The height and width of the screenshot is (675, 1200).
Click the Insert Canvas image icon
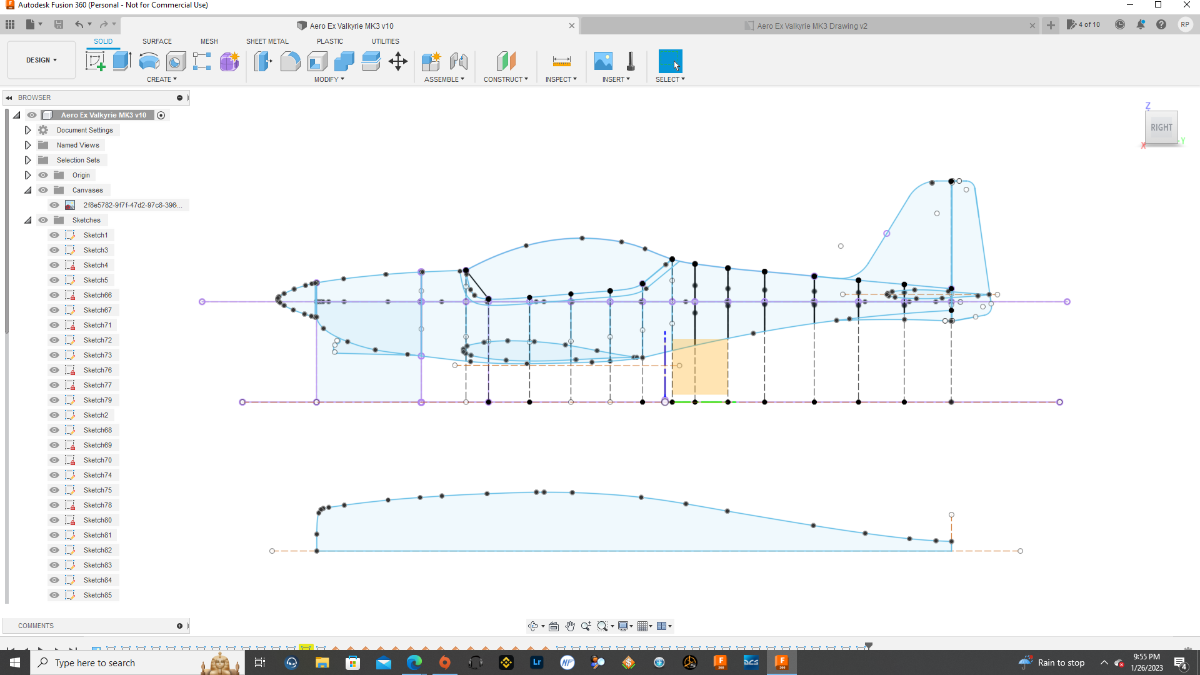[x=603, y=61]
